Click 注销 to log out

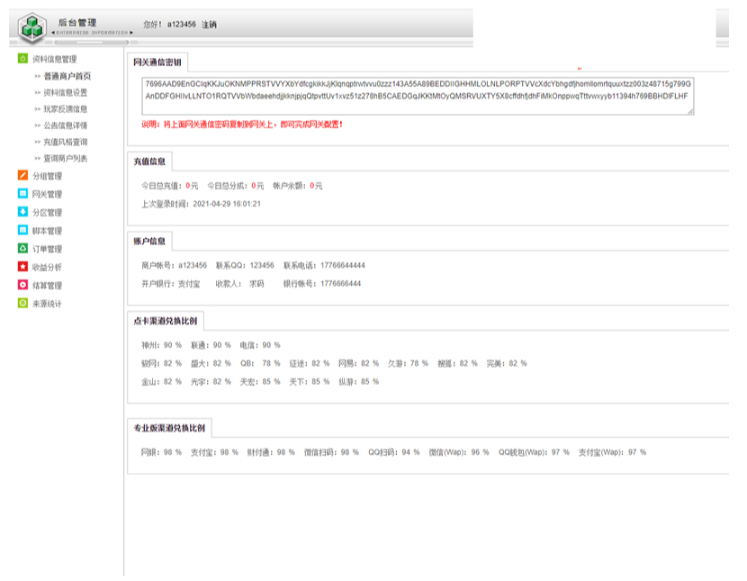208,24
